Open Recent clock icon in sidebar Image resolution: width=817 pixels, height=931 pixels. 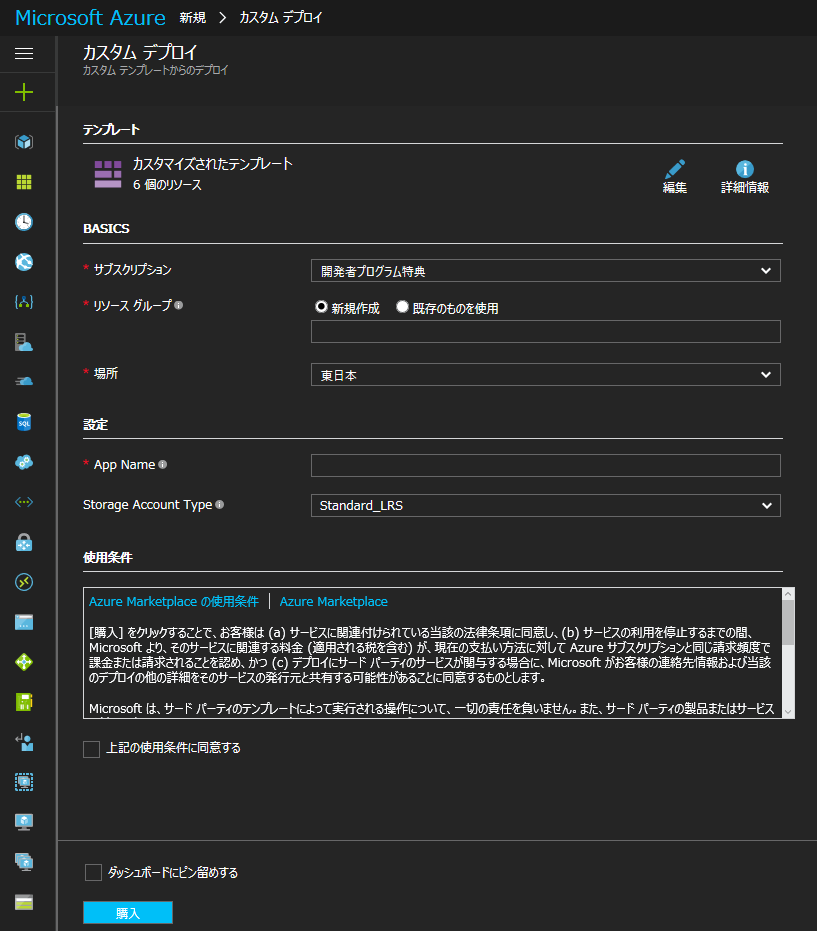(24, 222)
